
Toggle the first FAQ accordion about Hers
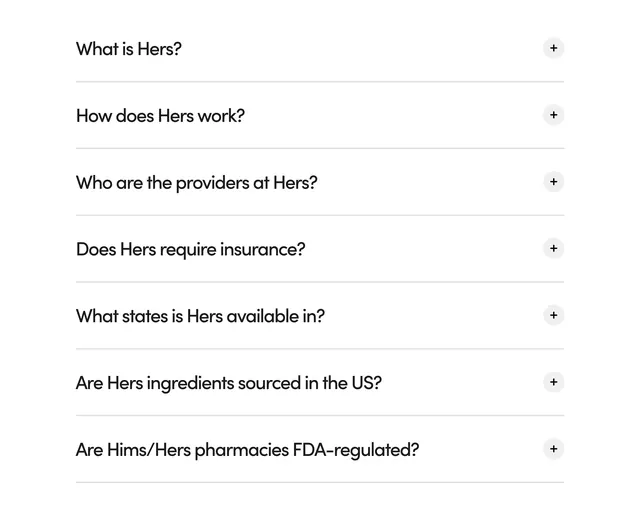320,49
